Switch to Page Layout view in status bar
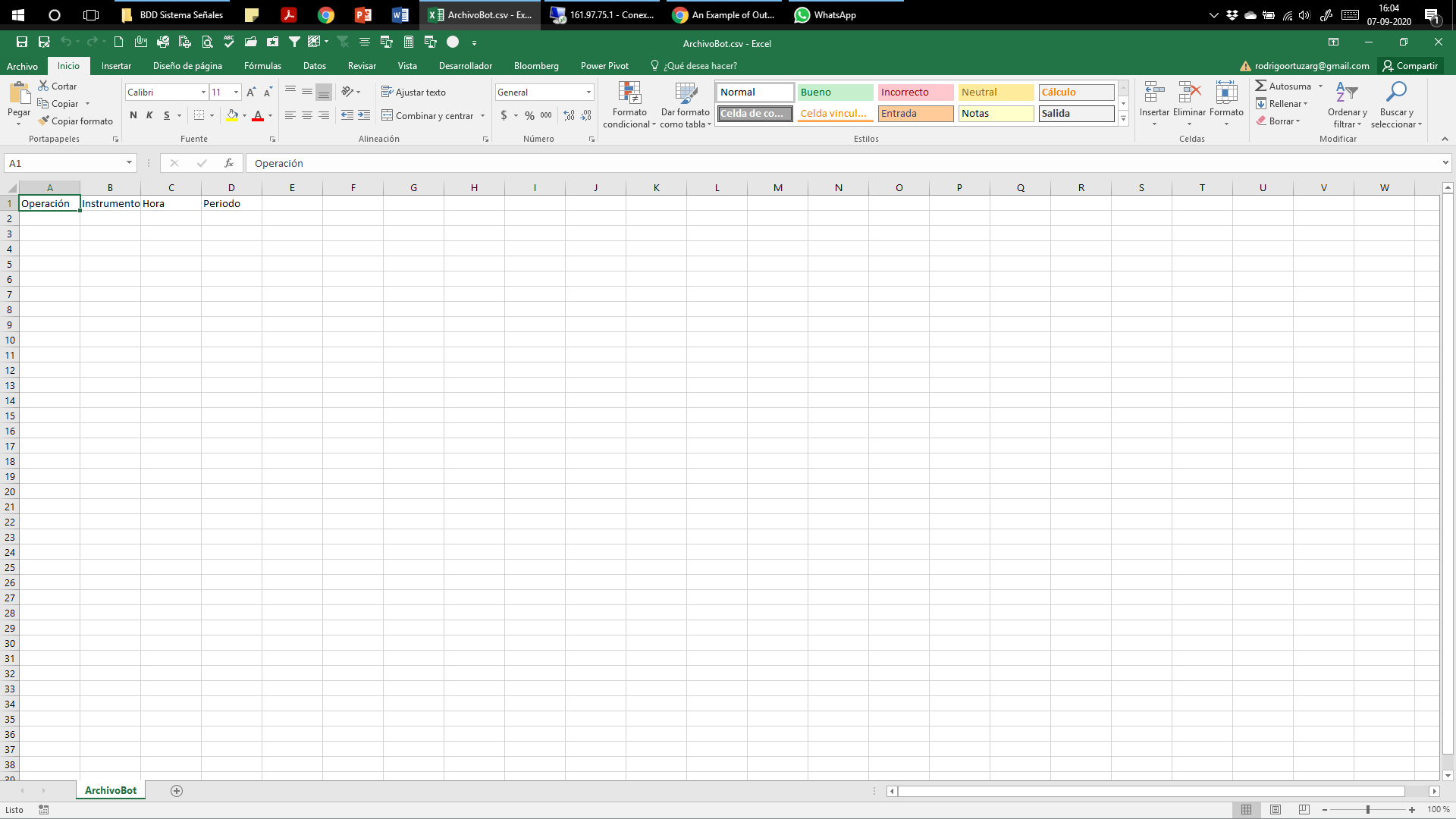The height and width of the screenshot is (819, 1456). pos(1276,809)
